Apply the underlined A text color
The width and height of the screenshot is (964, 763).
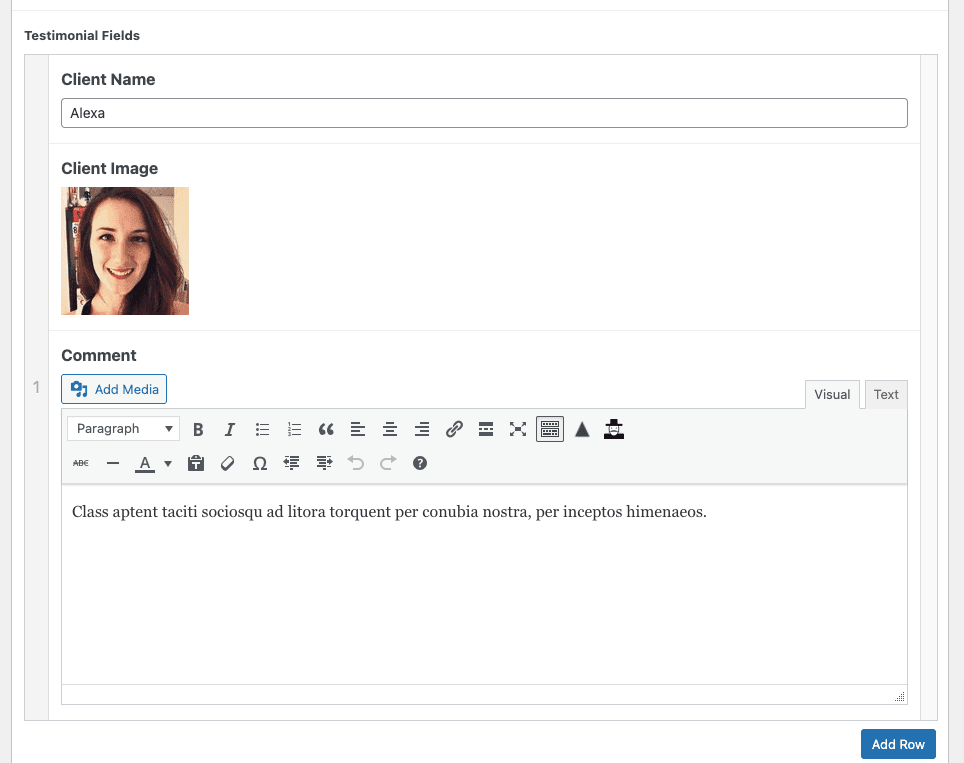pyautogui.click(x=144, y=463)
